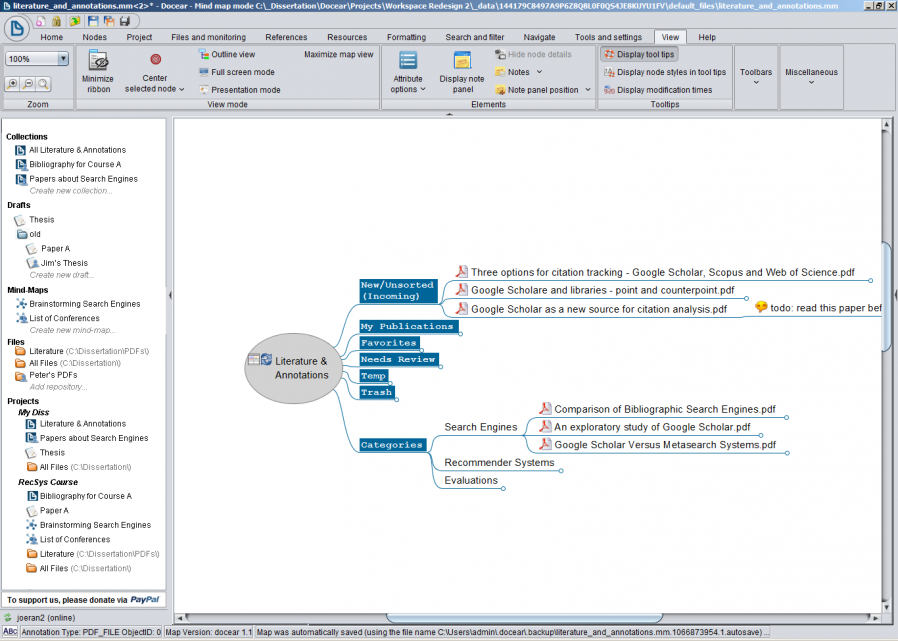
Task: Click the save map icon
Action: click(x=93, y=21)
